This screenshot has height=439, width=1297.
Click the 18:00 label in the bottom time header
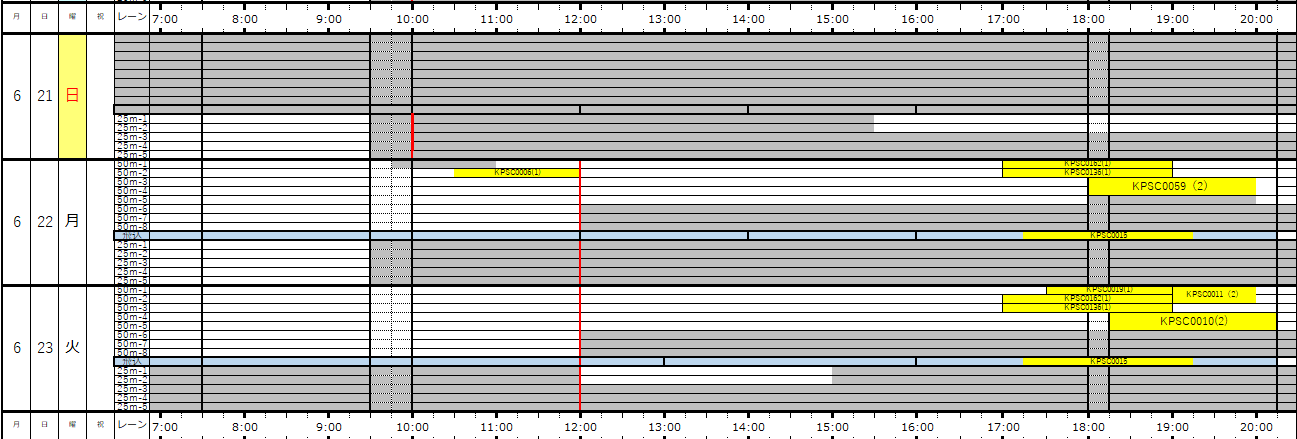[x=1088, y=426]
